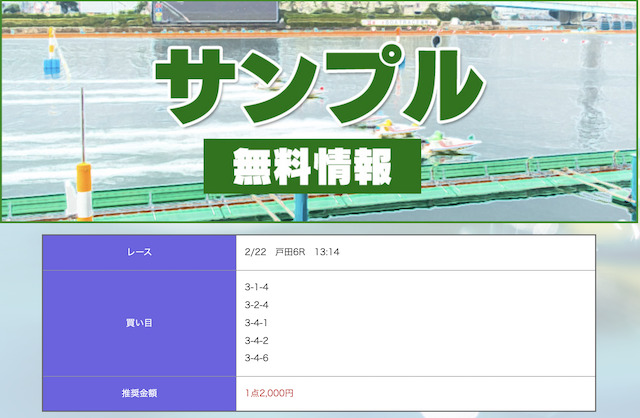Image resolution: width=640 pixels, height=418 pixels.
Task: Click the 3-4-1 betting combination
Action: pos(256,323)
